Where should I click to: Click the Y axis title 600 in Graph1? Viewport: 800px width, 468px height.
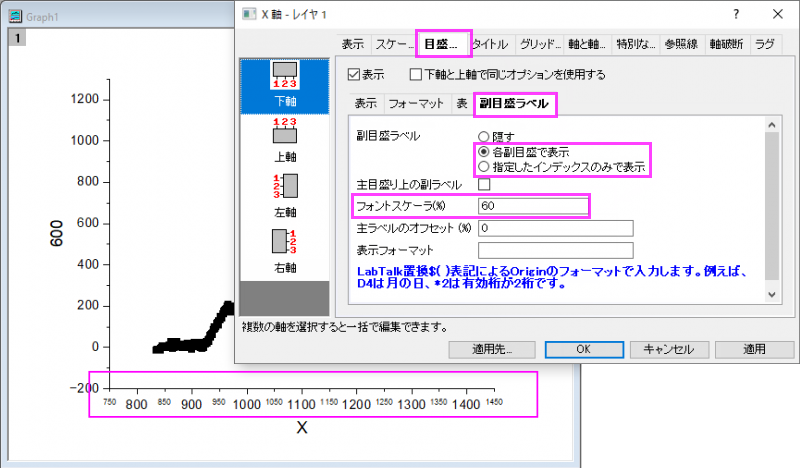57,234
